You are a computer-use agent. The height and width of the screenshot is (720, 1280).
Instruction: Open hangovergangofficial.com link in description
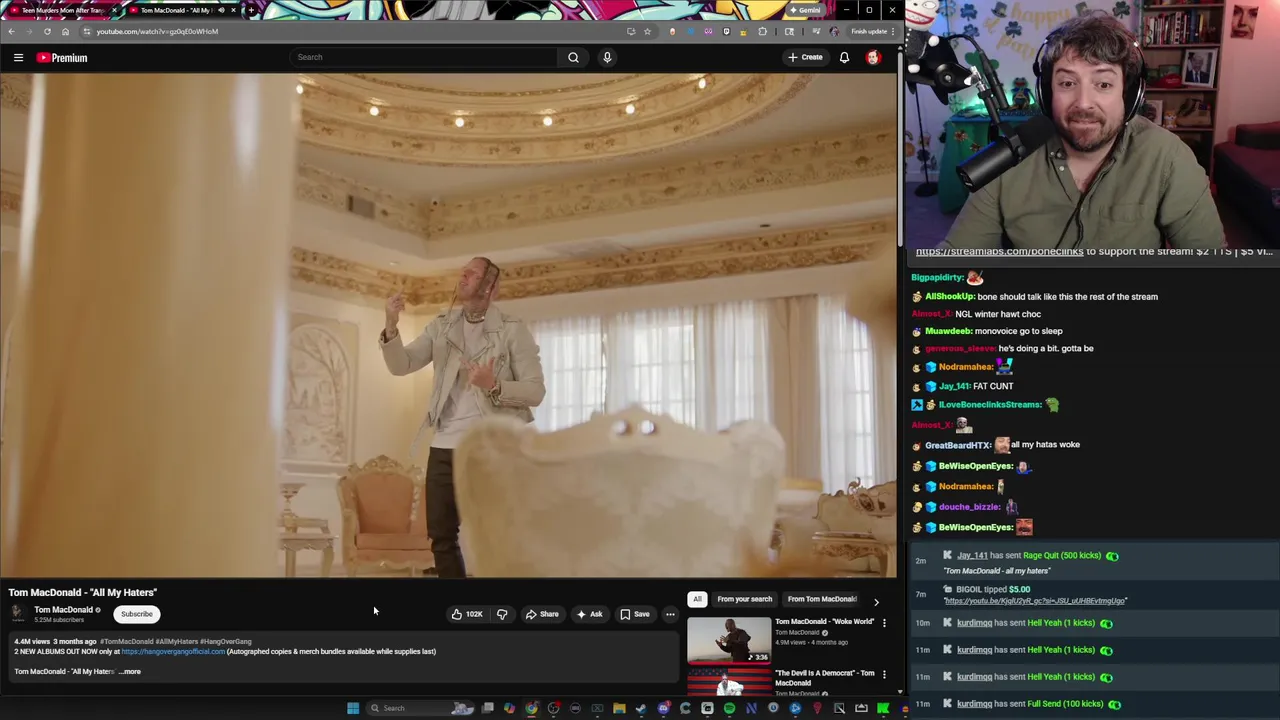tap(173, 651)
